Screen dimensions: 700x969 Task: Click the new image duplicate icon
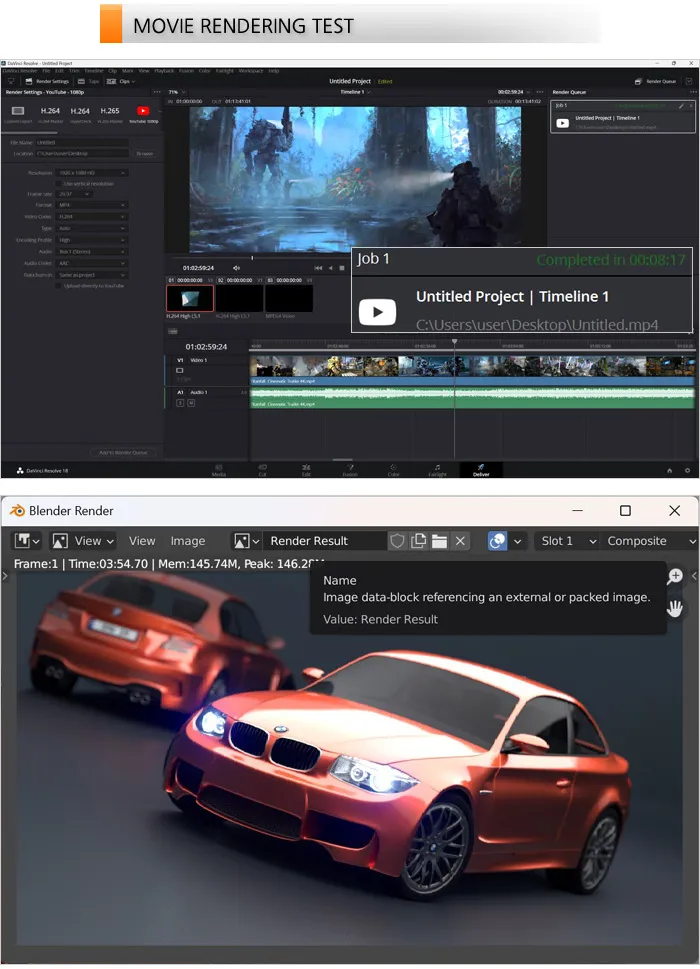(x=418, y=541)
